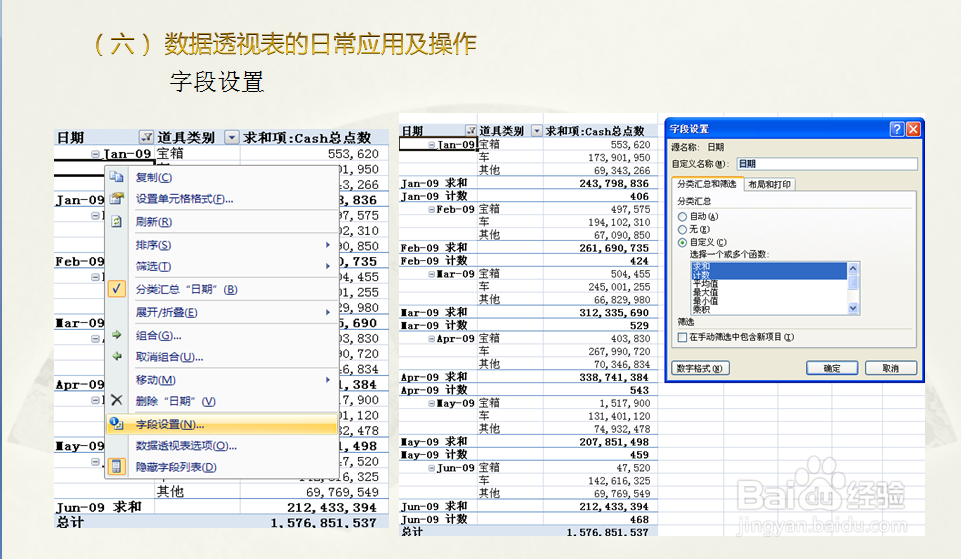Click the ungroup arrow icon beside 取消组合(U)
961x559 pixels.
(116, 356)
